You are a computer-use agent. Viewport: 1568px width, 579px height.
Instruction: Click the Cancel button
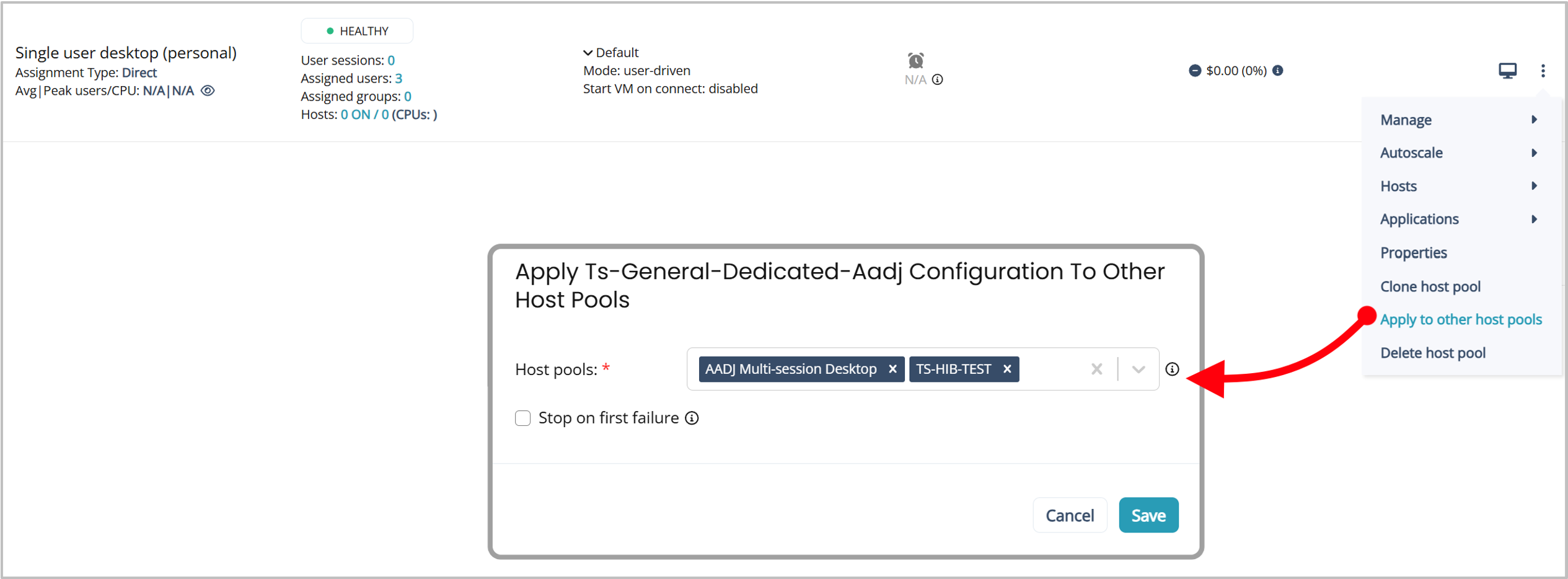tap(1069, 515)
